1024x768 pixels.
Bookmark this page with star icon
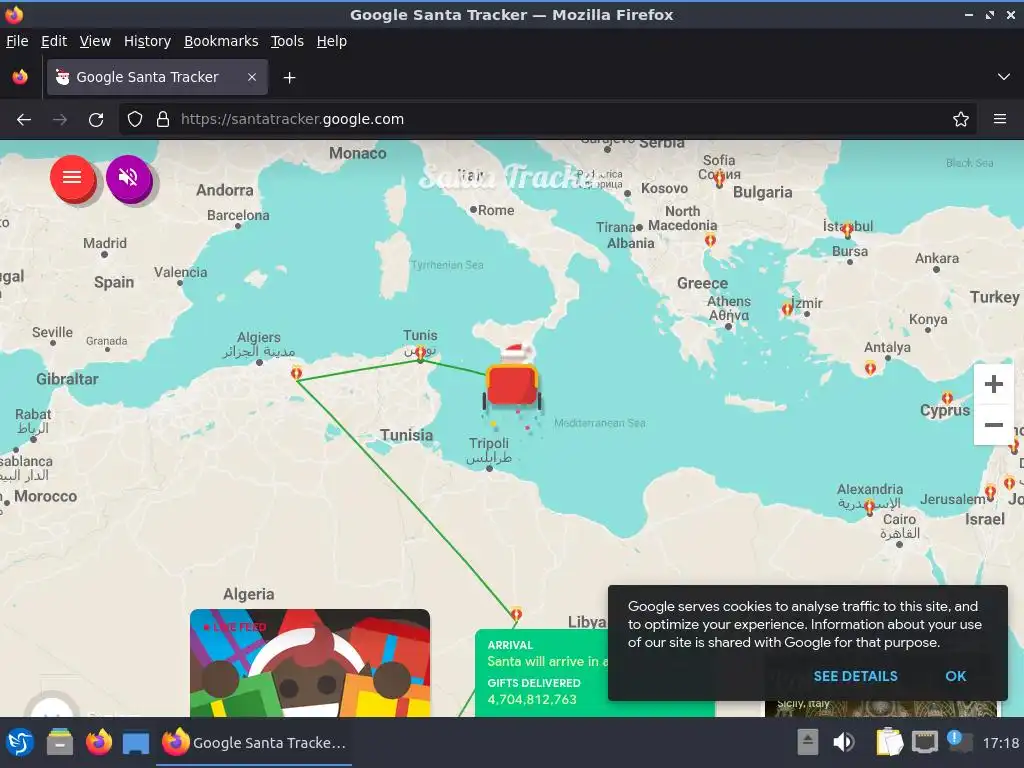click(x=960, y=120)
